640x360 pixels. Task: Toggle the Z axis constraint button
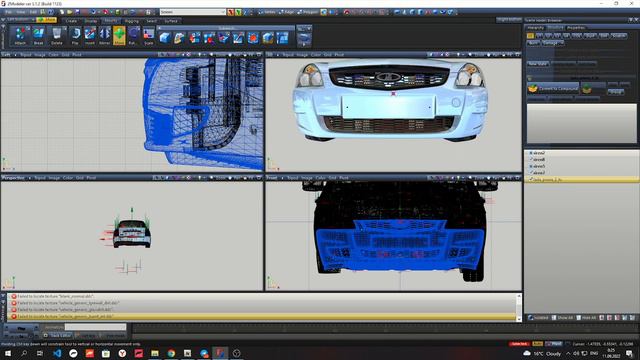[245, 12]
